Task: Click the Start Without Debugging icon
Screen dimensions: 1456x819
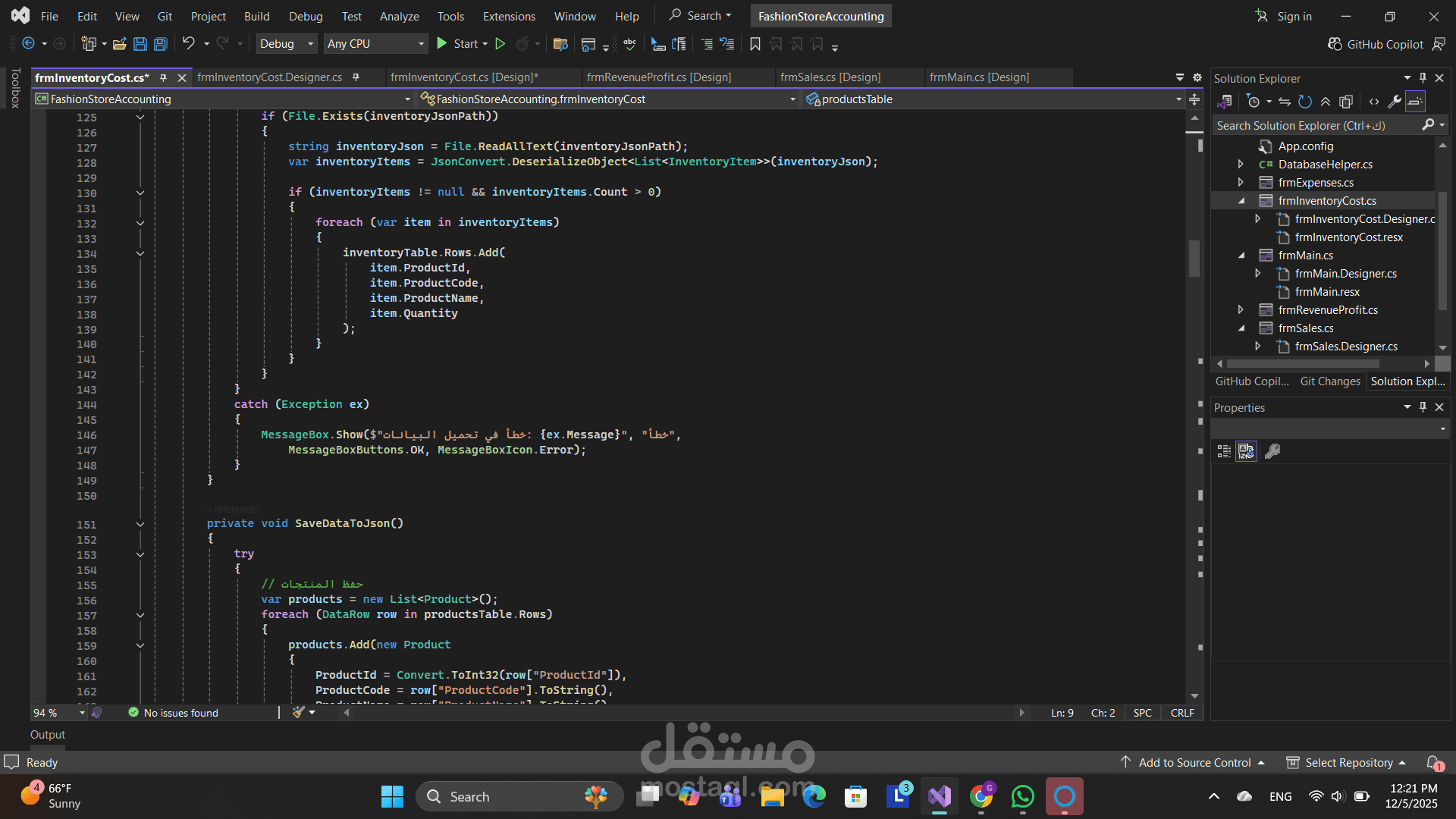Action: [x=500, y=44]
